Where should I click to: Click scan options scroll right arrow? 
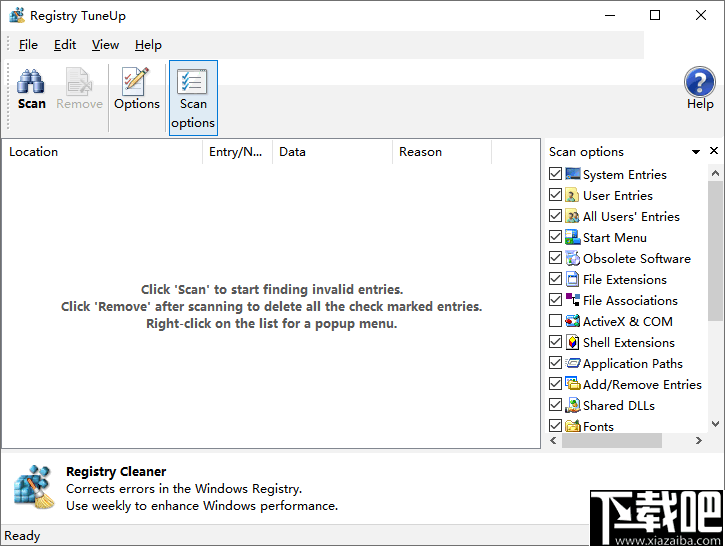(x=699, y=441)
